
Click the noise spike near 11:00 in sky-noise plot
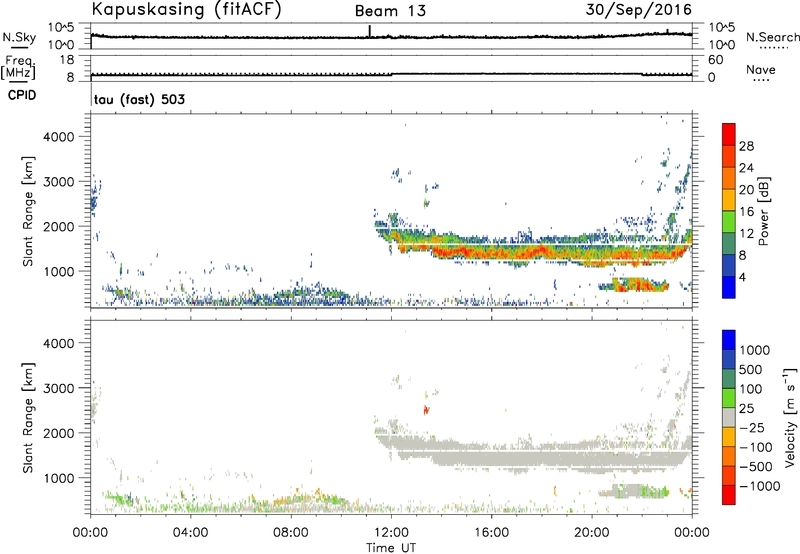click(x=369, y=31)
